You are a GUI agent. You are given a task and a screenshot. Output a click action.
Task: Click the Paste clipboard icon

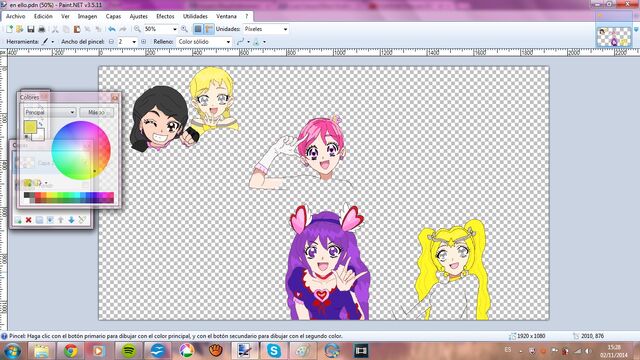point(77,29)
